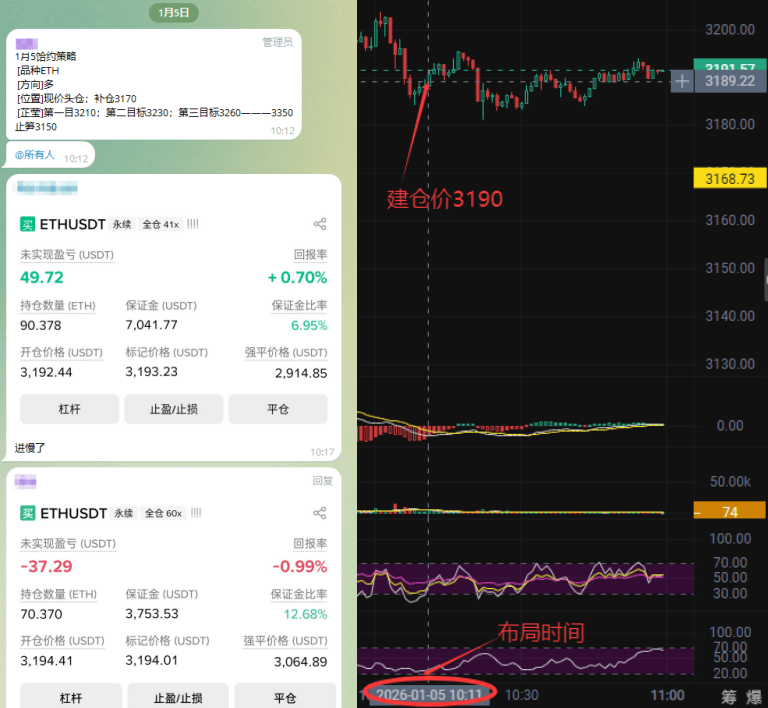
Task: Click entry price 3,194.41
Action: pyautogui.click(x=46, y=661)
